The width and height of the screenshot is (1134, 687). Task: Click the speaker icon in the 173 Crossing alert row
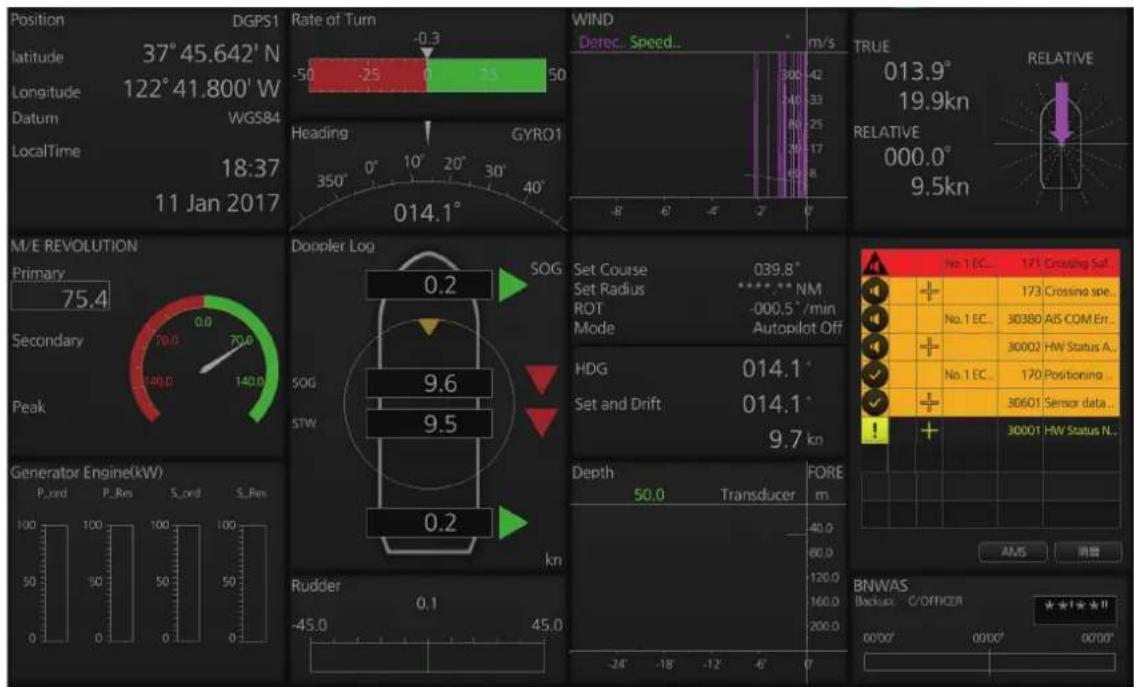pos(875,291)
